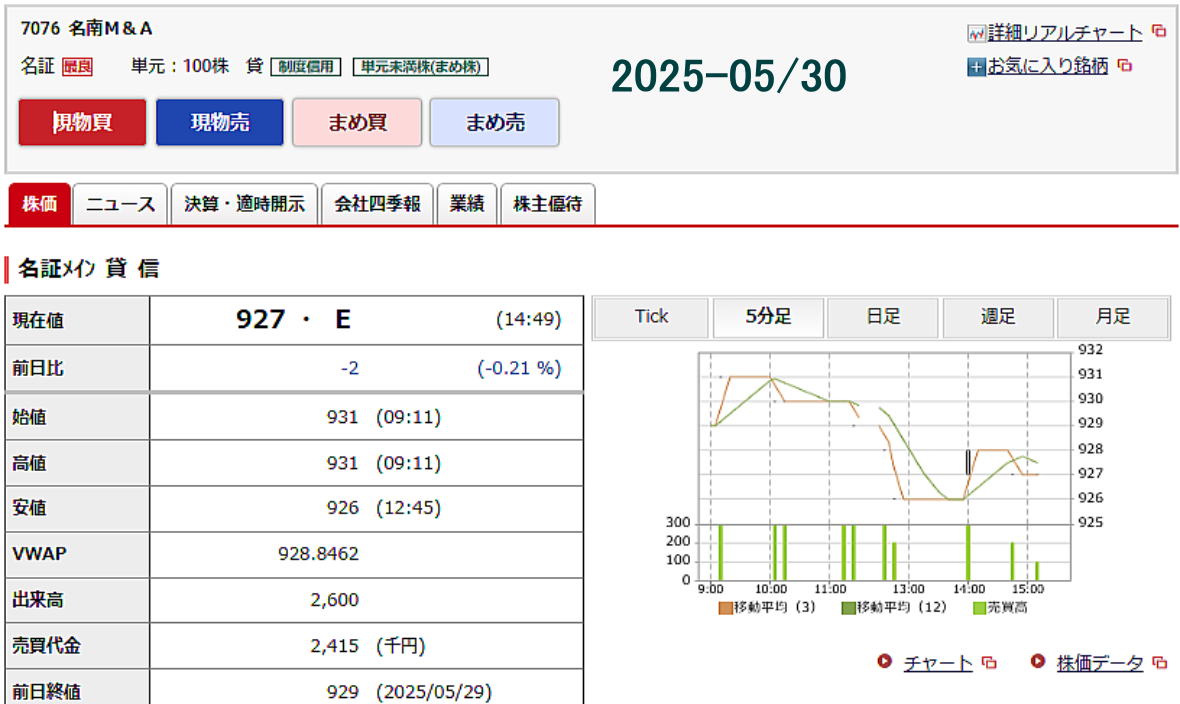The height and width of the screenshot is (704, 1180).
Task: Click plus icon beside お気に入り銘柄
Action: 976,67
